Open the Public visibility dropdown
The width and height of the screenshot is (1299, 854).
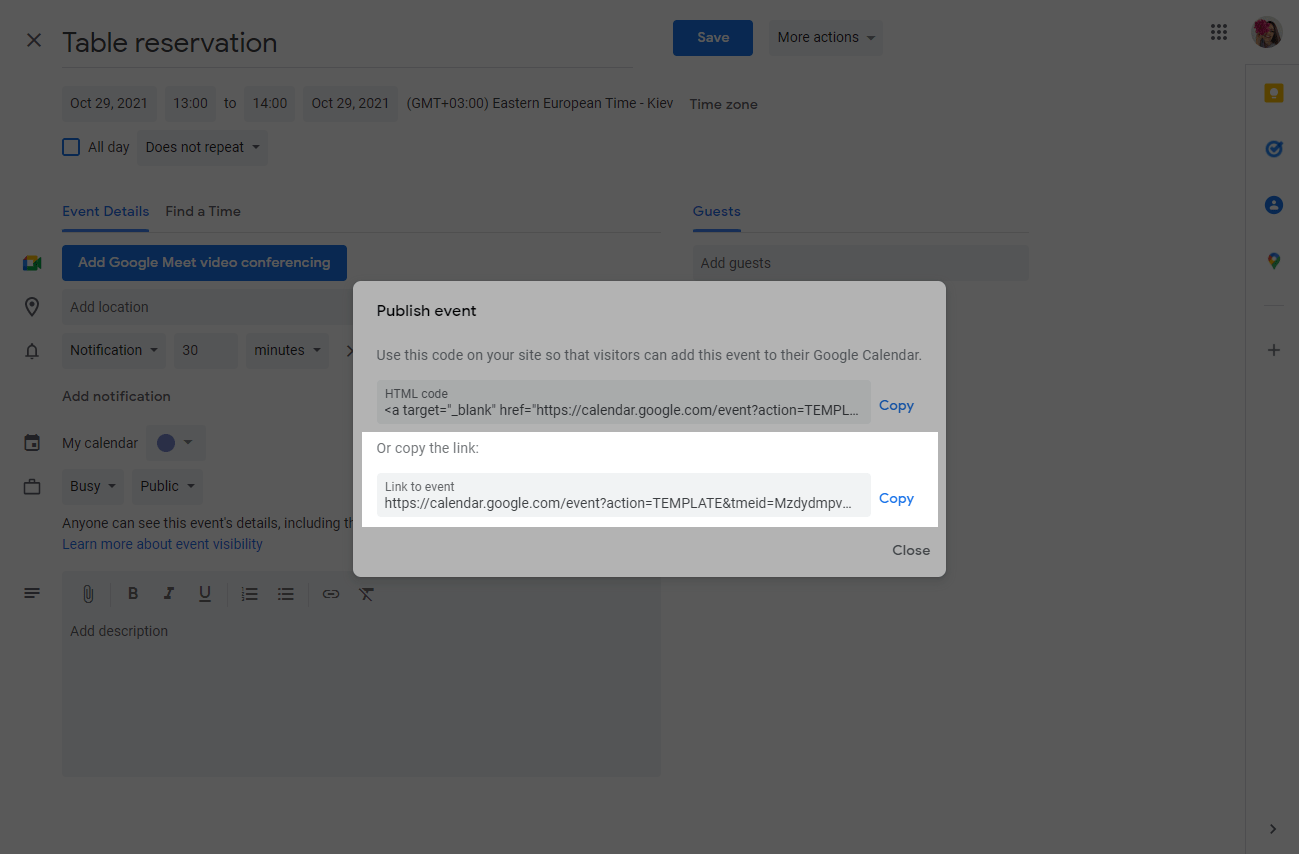click(x=168, y=486)
